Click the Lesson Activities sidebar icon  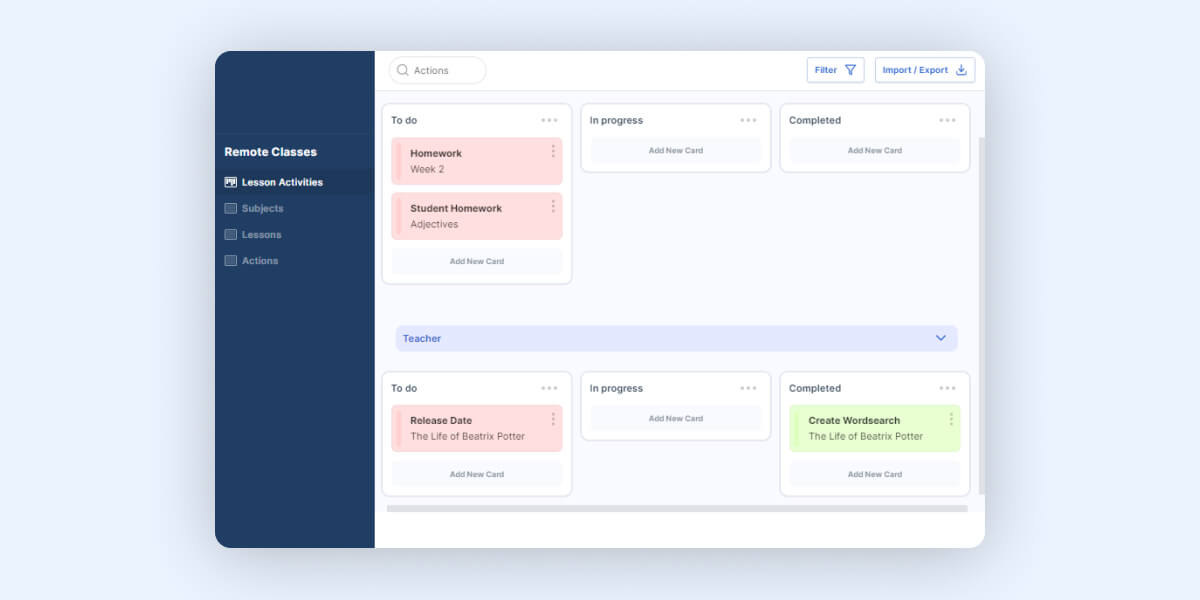click(231, 182)
